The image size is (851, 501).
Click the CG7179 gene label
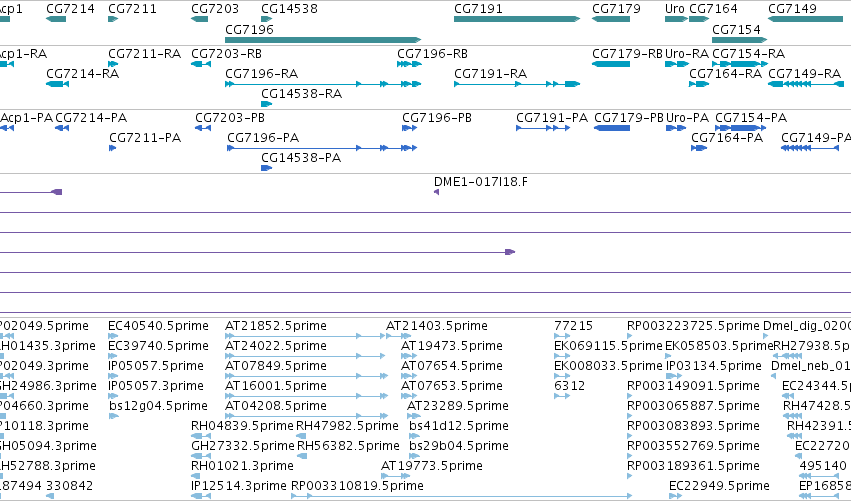click(616, 9)
